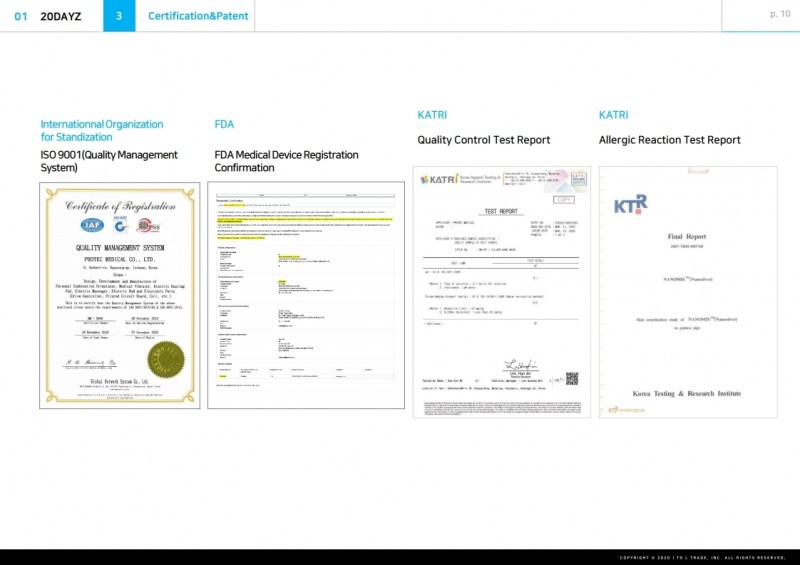
Task: Open the FDA registration confirmation document image
Action: (x=309, y=295)
